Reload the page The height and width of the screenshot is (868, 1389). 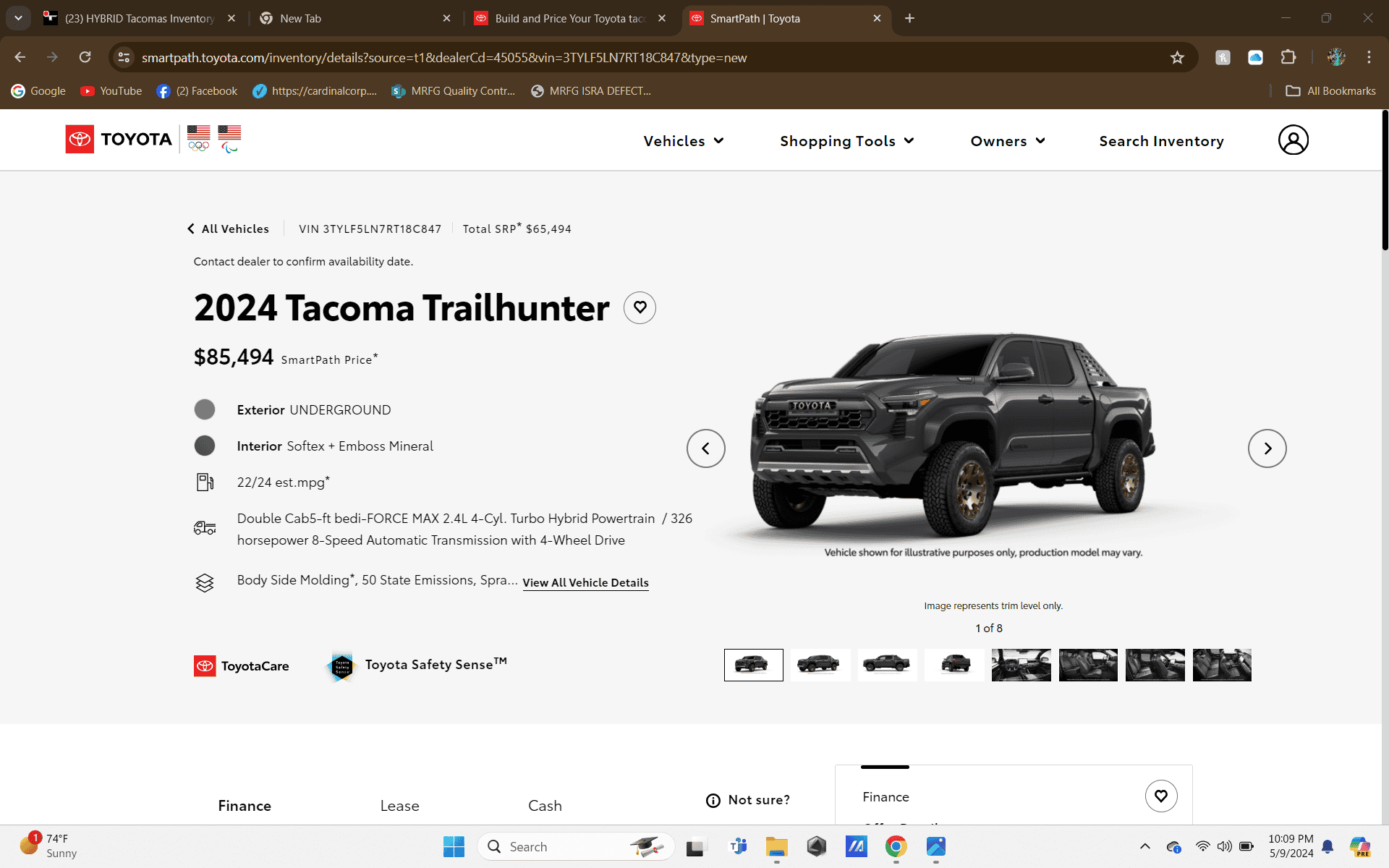pyautogui.click(x=85, y=57)
